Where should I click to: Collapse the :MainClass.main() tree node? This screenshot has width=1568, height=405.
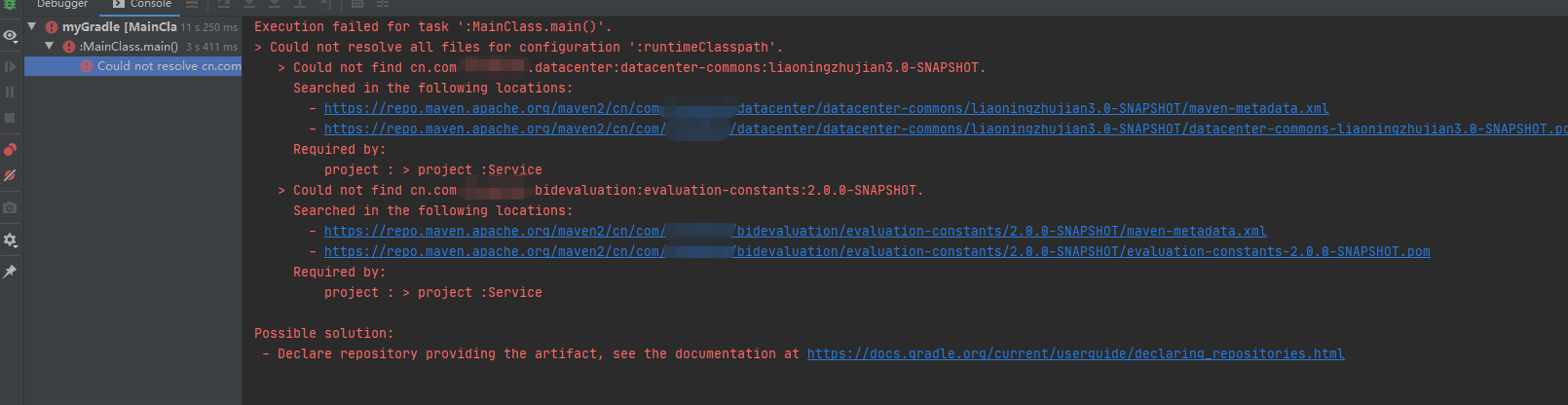click(50, 46)
